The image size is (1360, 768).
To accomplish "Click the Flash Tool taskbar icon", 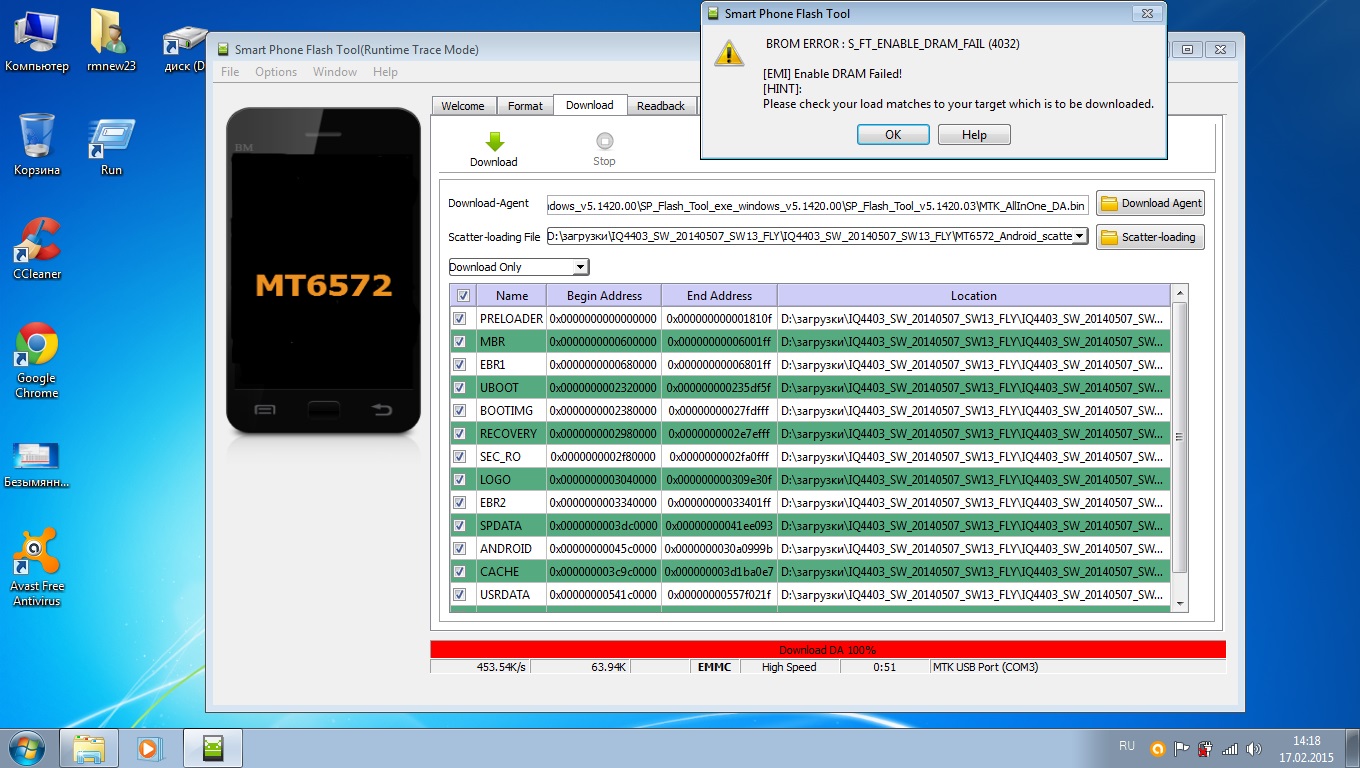I will pos(212,747).
